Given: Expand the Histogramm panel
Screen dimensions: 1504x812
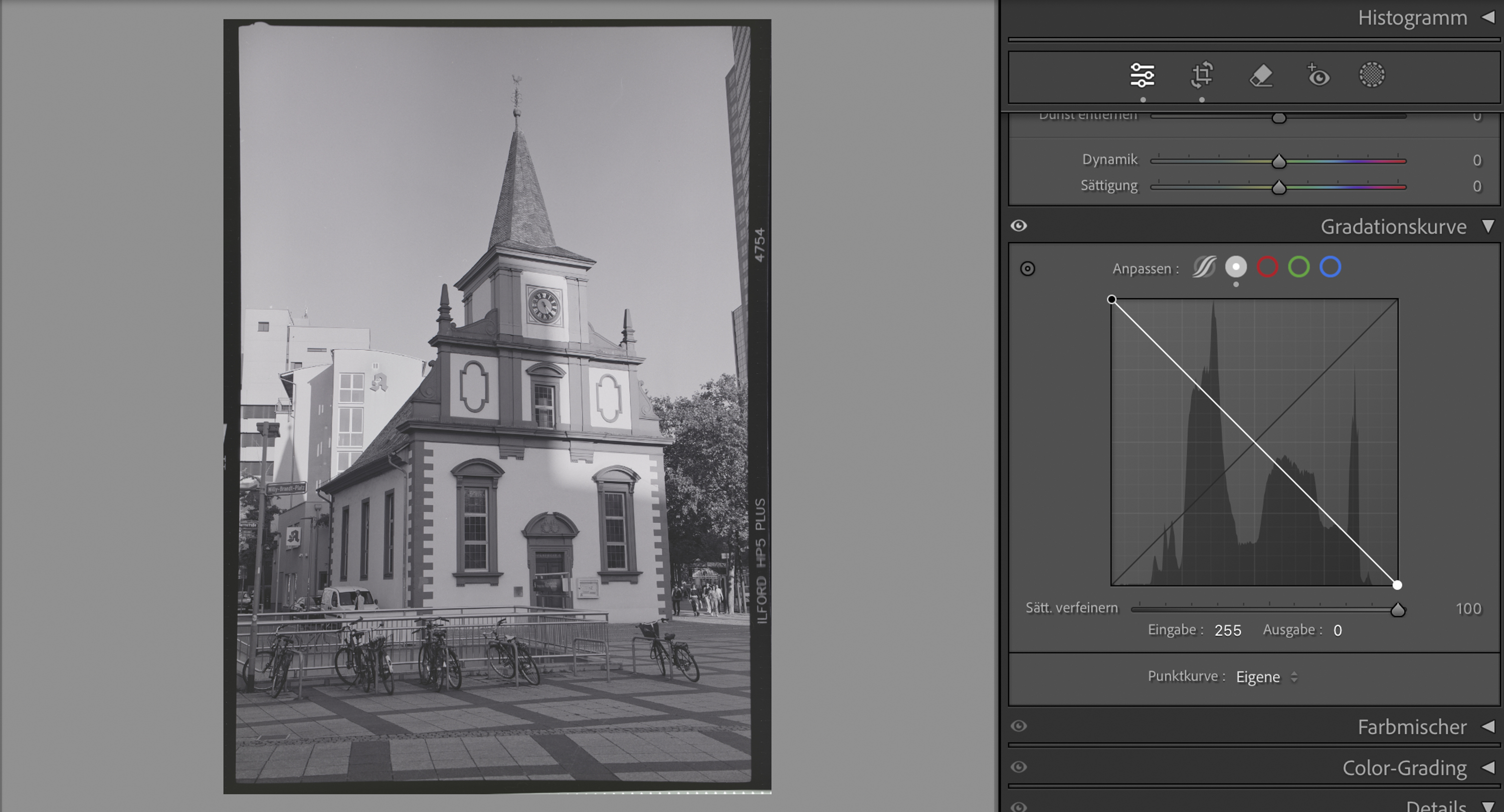Looking at the screenshot, I should 1487,18.
